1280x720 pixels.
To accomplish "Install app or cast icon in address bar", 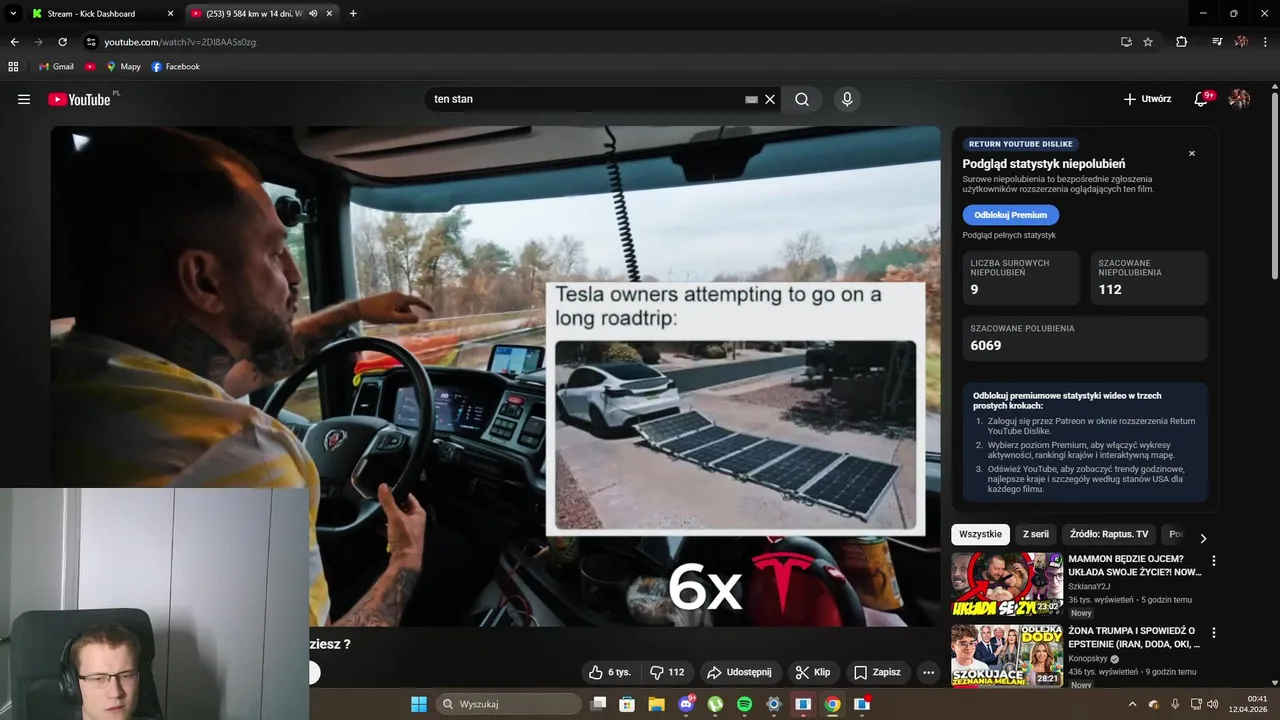I will tap(1126, 42).
